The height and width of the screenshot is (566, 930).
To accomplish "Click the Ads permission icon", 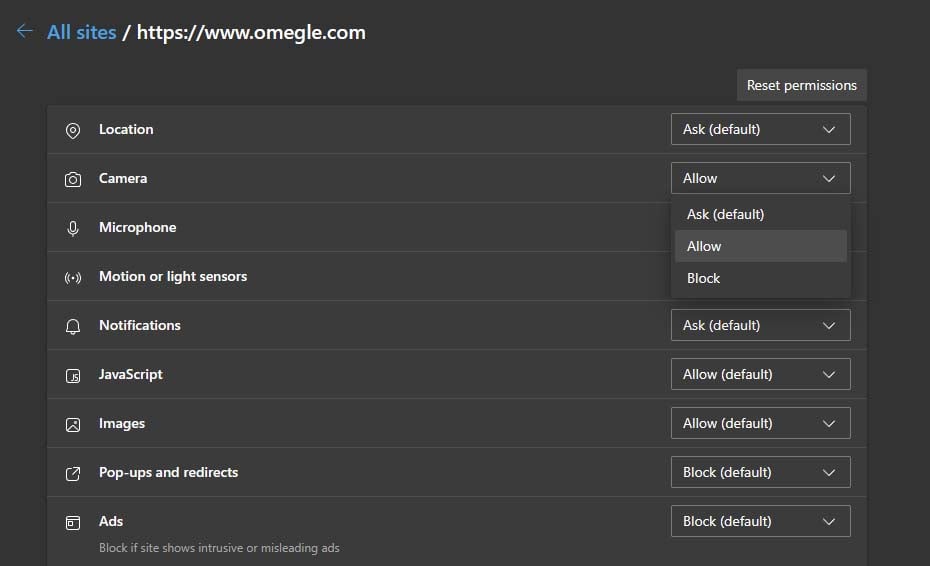I will click(x=73, y=522).
